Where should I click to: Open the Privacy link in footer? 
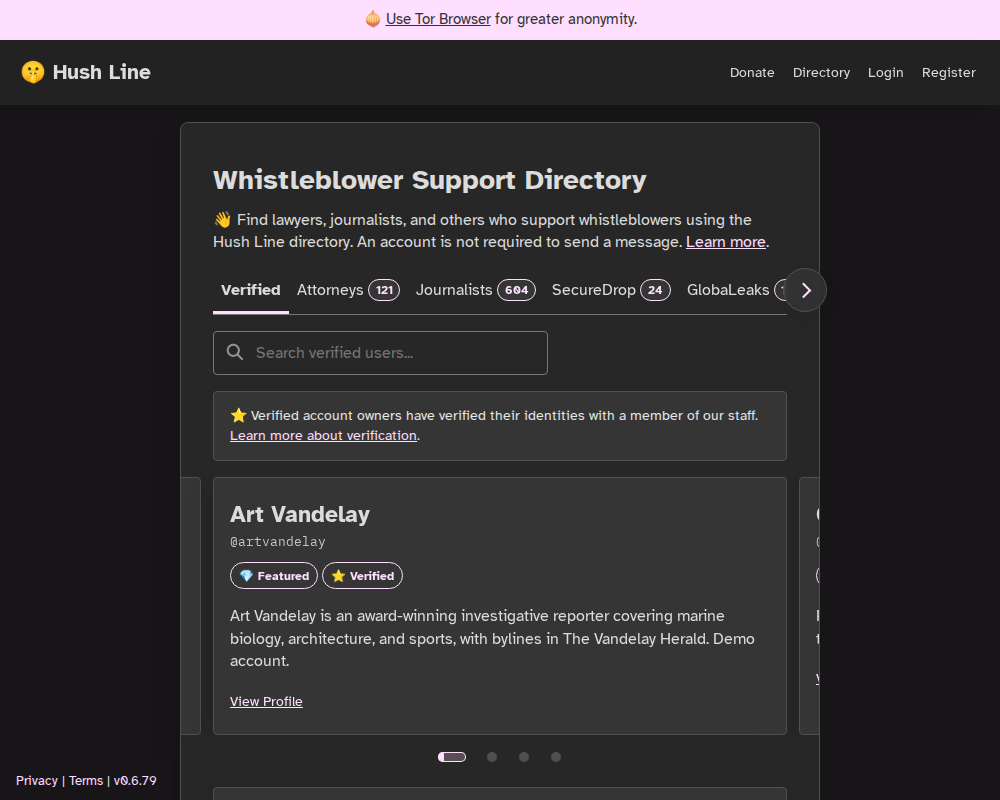point(36,780)
